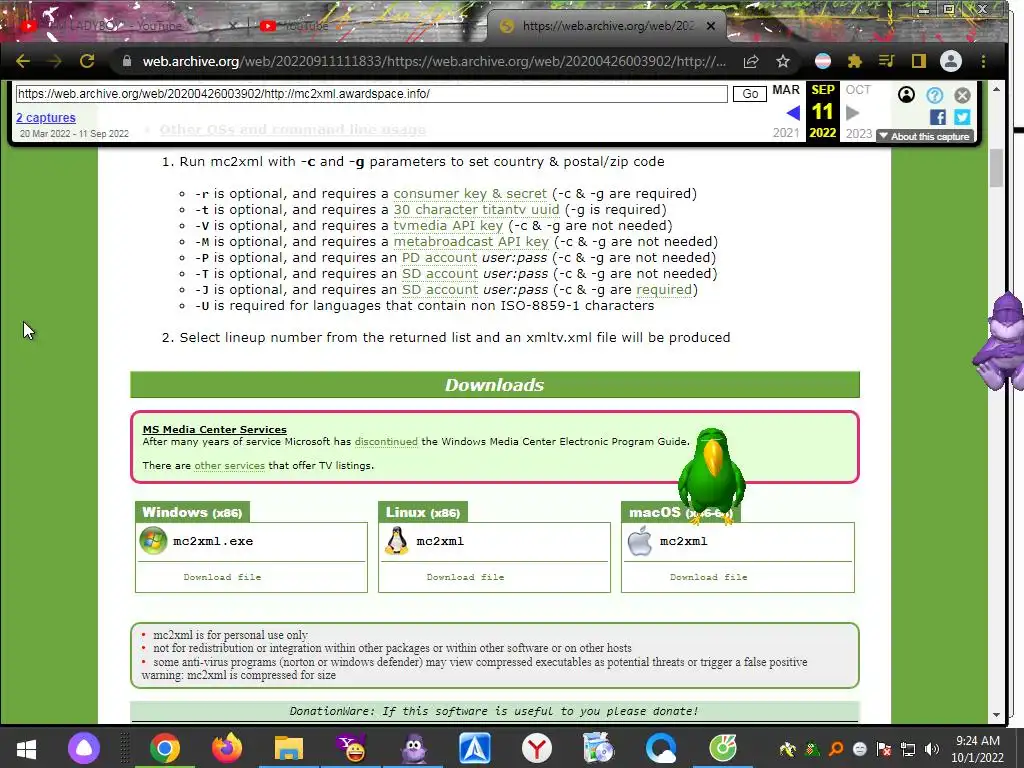This screenshot has height=768, width=1024.
Task: Open the tvmedia API key link
Action: tap(448, 225)
